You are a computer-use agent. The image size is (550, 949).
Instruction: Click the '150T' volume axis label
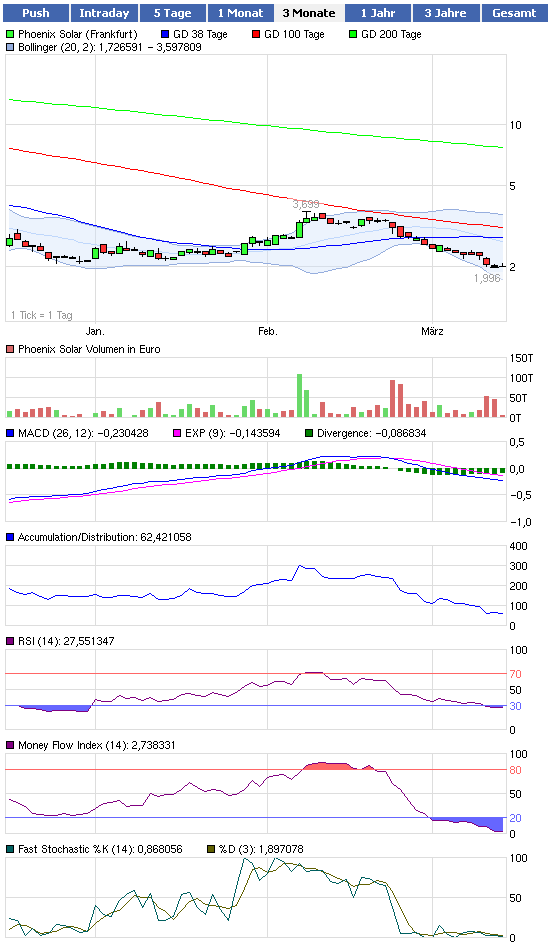522,358
